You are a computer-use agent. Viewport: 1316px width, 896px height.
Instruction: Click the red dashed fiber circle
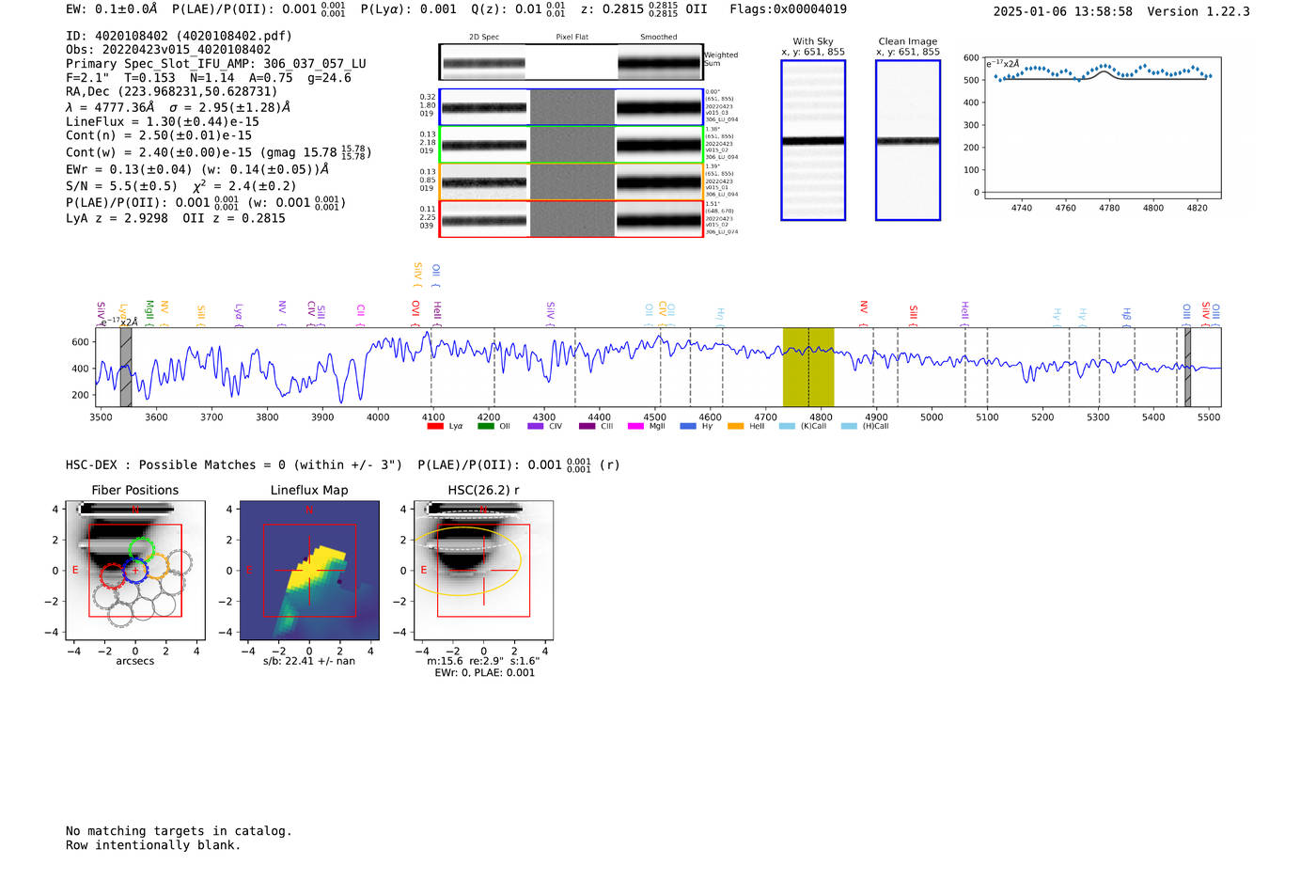pos(112,575)
